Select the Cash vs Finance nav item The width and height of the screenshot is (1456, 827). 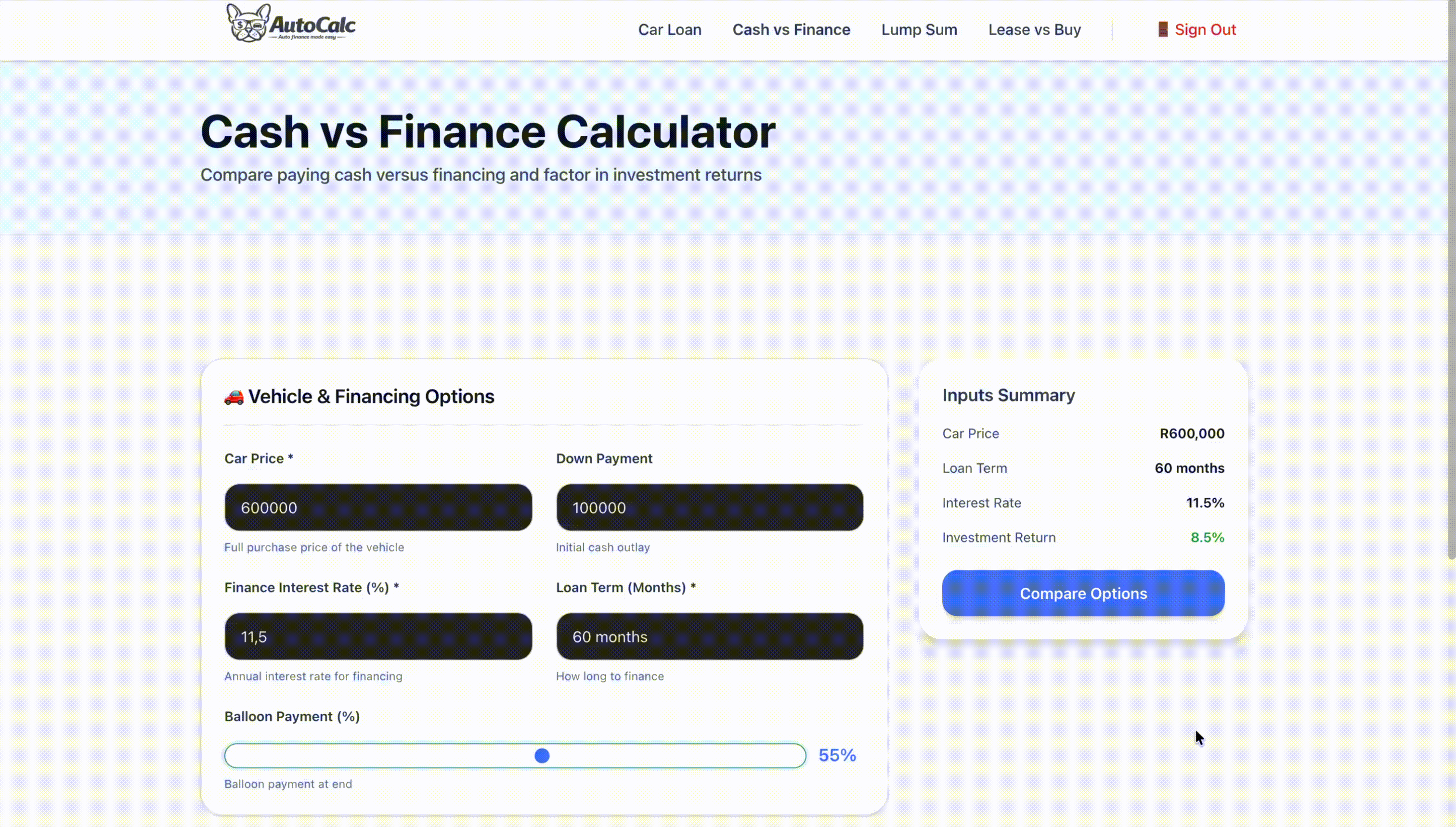(x=792, y=29)
